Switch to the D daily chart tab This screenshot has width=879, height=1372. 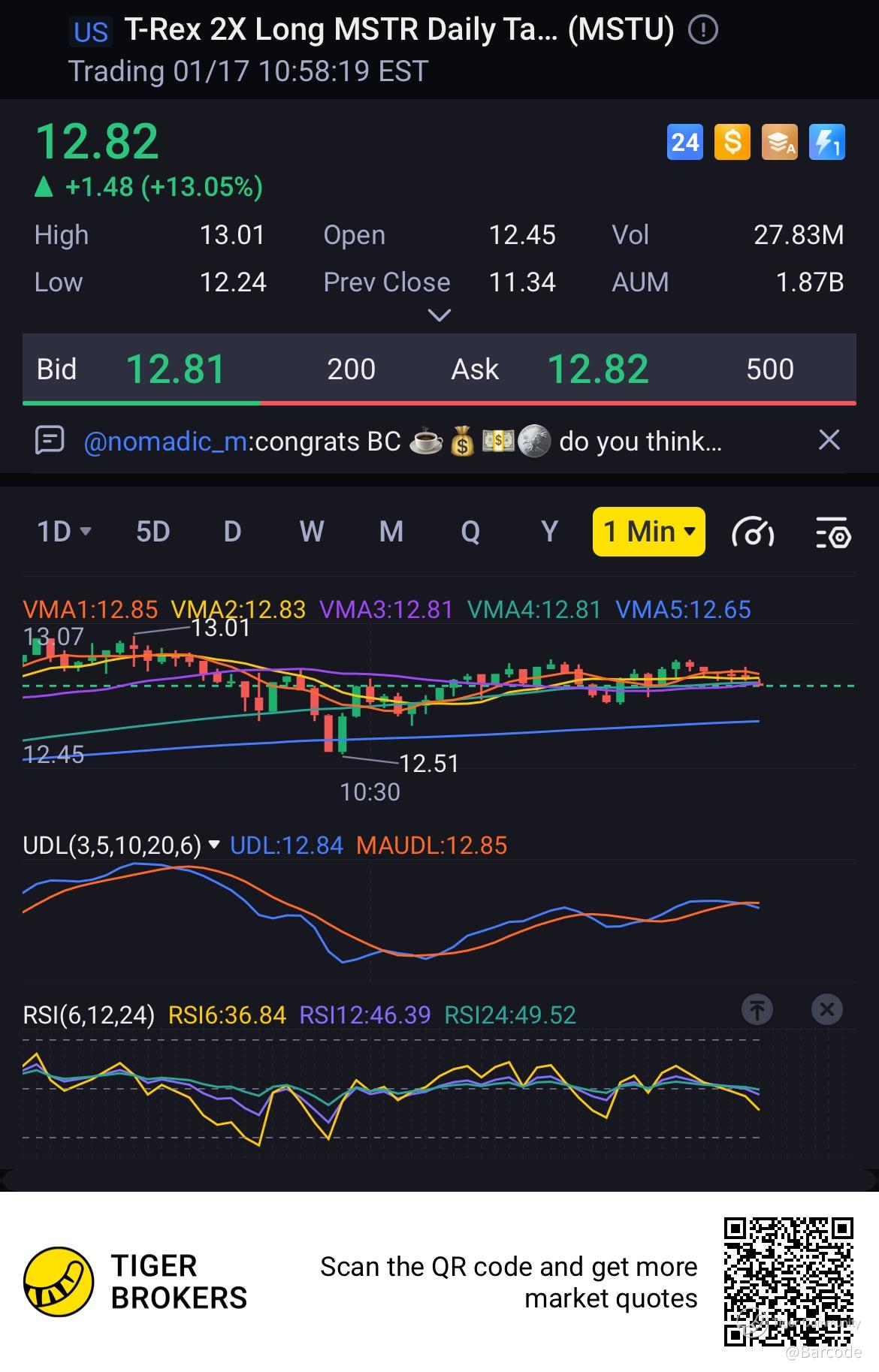(233, 532)
